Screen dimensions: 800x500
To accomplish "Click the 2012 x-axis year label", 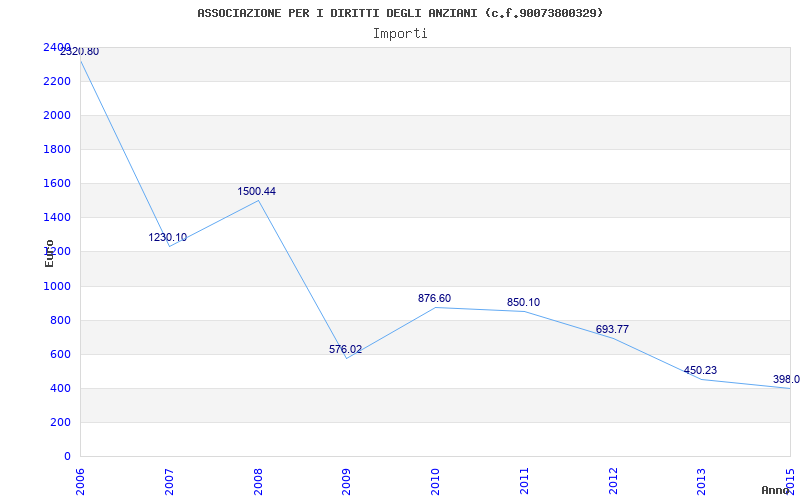I will coord(613,481).
